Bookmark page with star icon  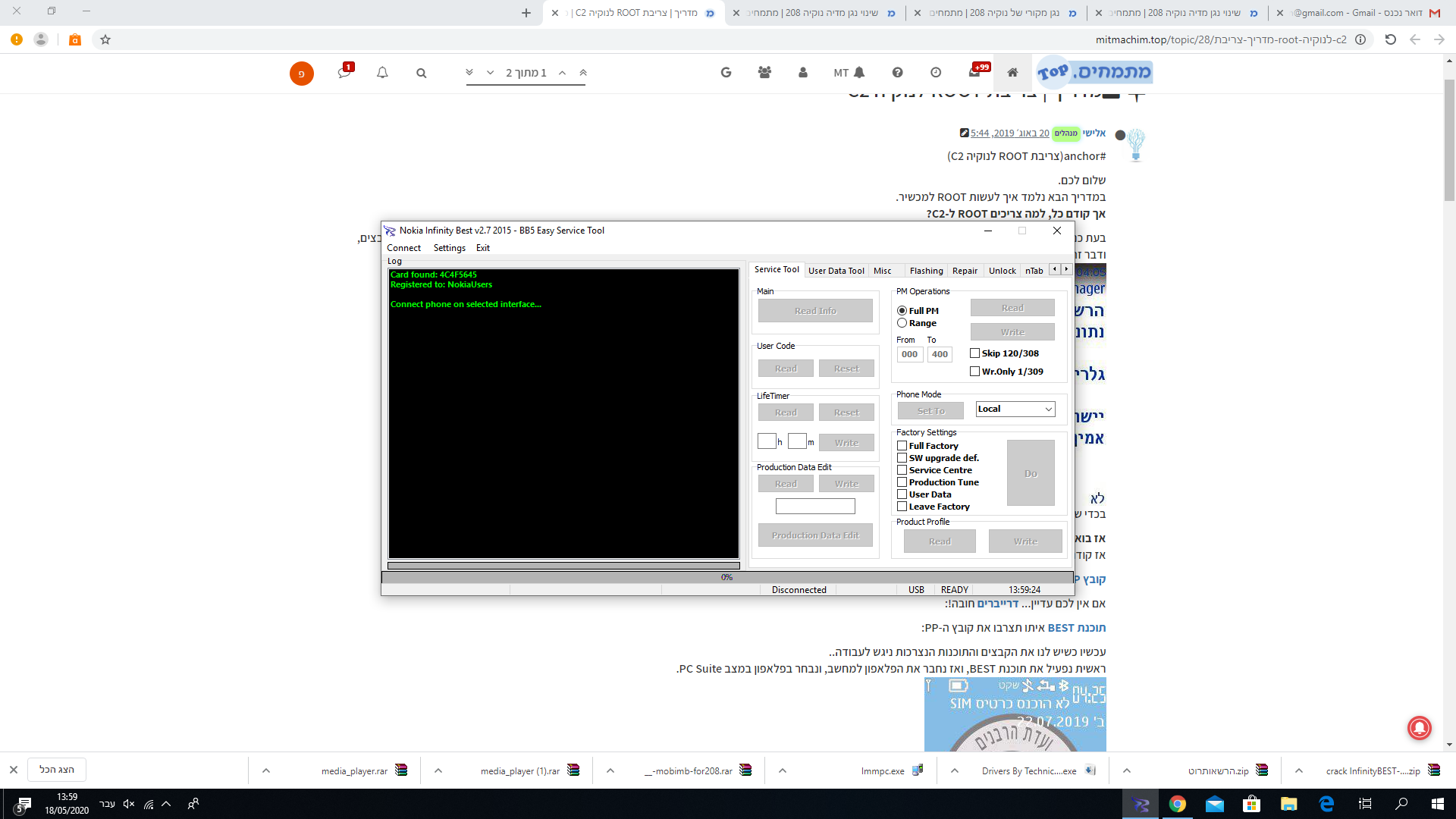tap(105, 39)
